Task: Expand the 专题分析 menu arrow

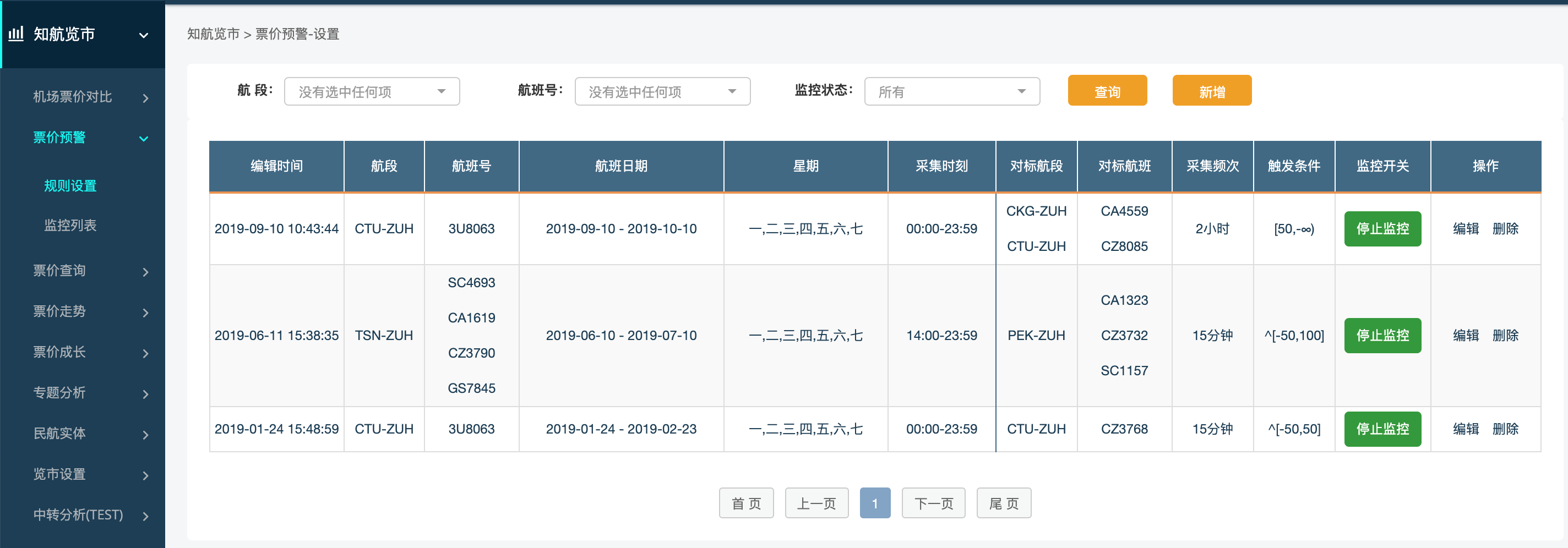Action: [145, 394]
